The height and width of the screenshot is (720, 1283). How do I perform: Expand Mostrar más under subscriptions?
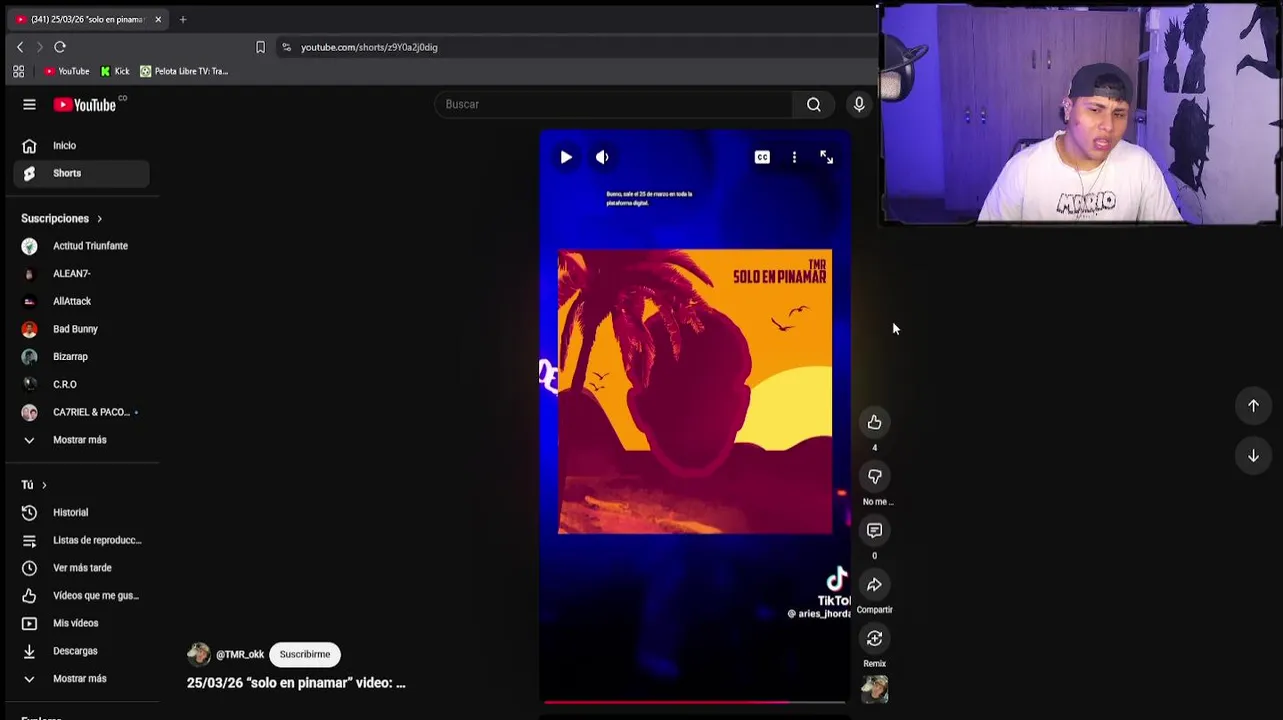coord(82,440)
